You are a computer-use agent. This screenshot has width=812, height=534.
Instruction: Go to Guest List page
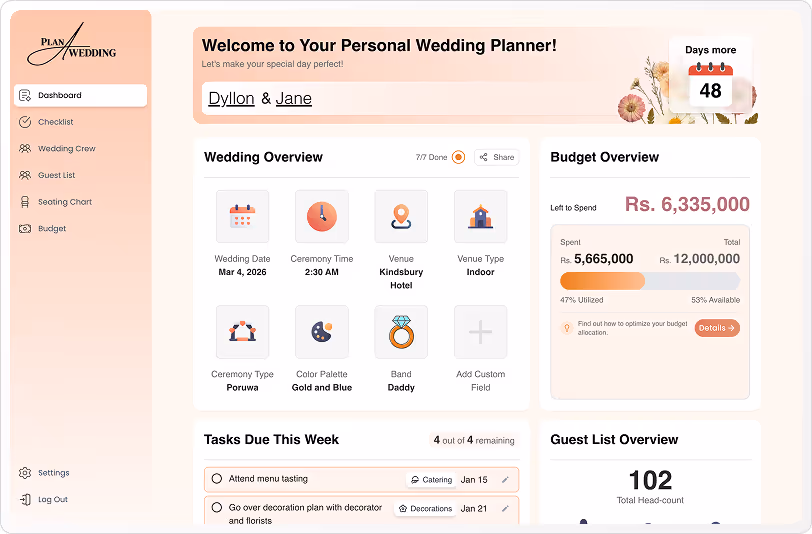pyautogui.click(x=56, y=175)
